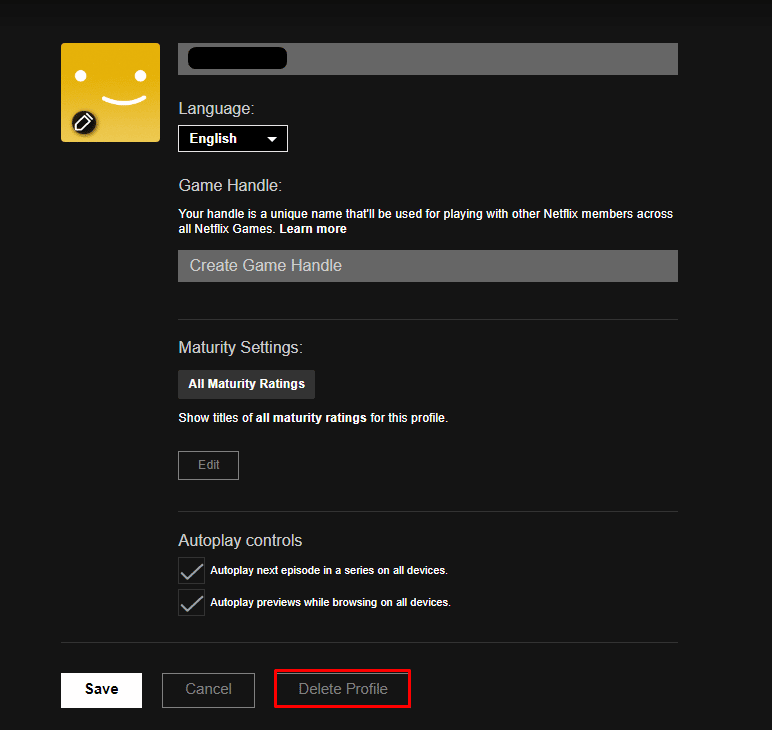
Task: Click the 'Autoplay controls' heading
Action: coord(240,540)
